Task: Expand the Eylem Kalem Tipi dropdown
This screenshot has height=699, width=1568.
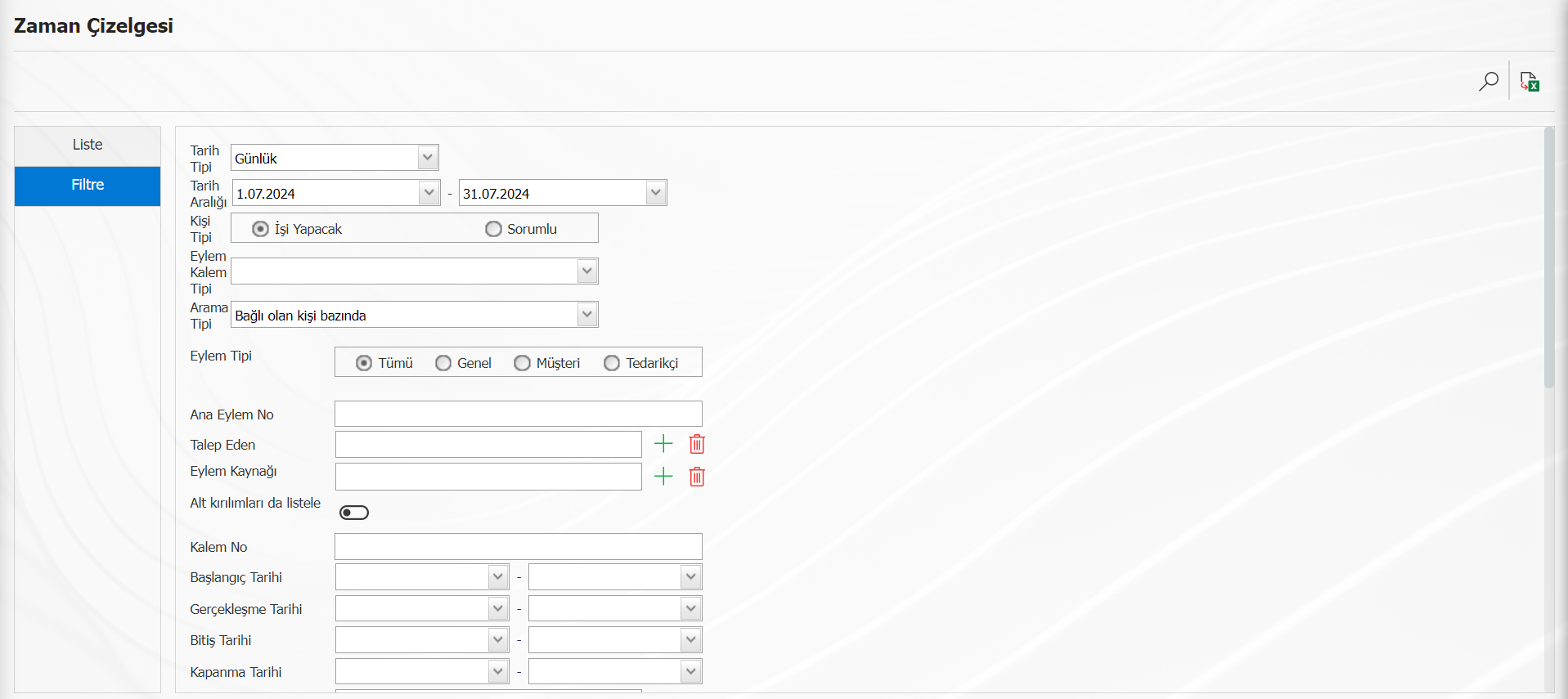Action: (587, 271)
